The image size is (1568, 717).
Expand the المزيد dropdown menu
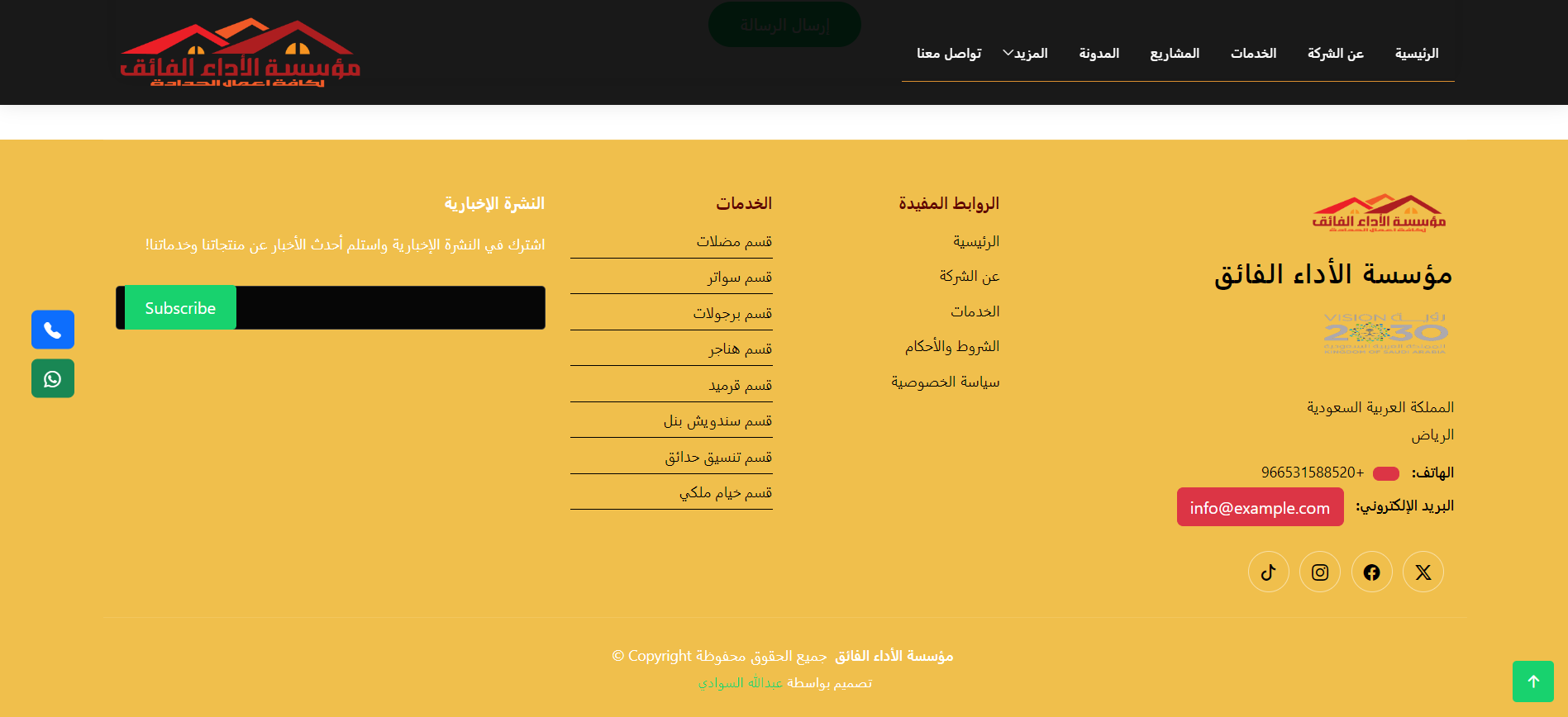(x=1025, y=54)
